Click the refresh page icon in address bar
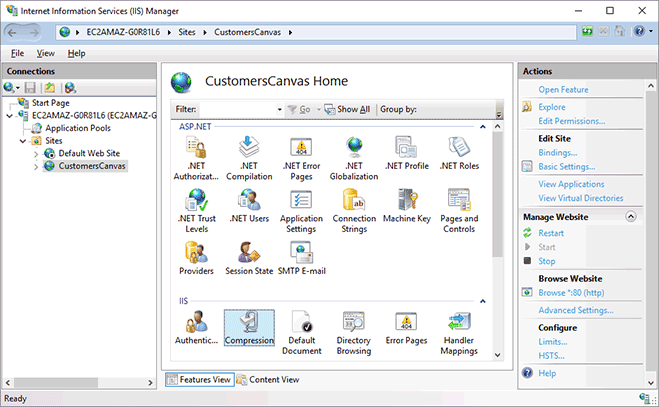Screen dimensions: 659x407 (587, 31)
